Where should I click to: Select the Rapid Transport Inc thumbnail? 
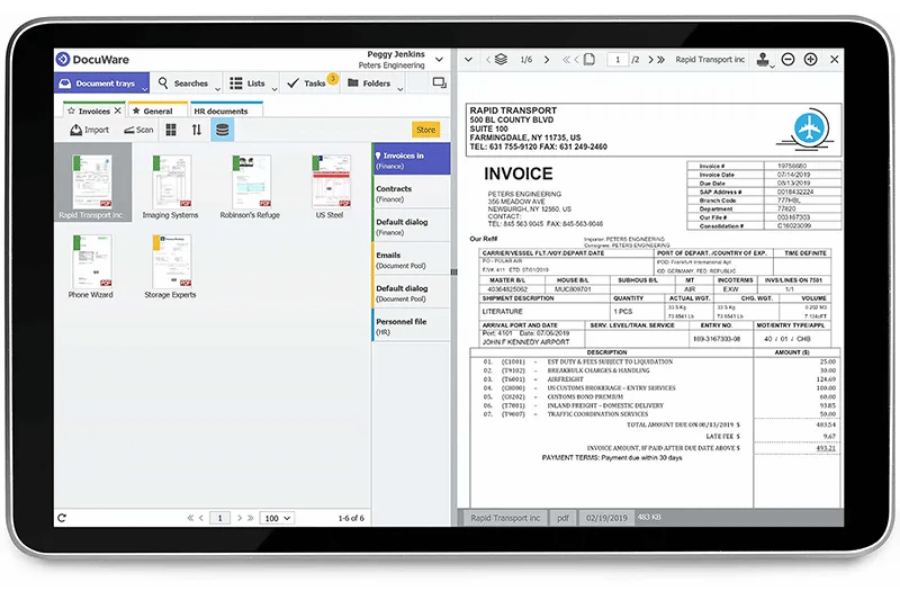[x=92, y=183]
